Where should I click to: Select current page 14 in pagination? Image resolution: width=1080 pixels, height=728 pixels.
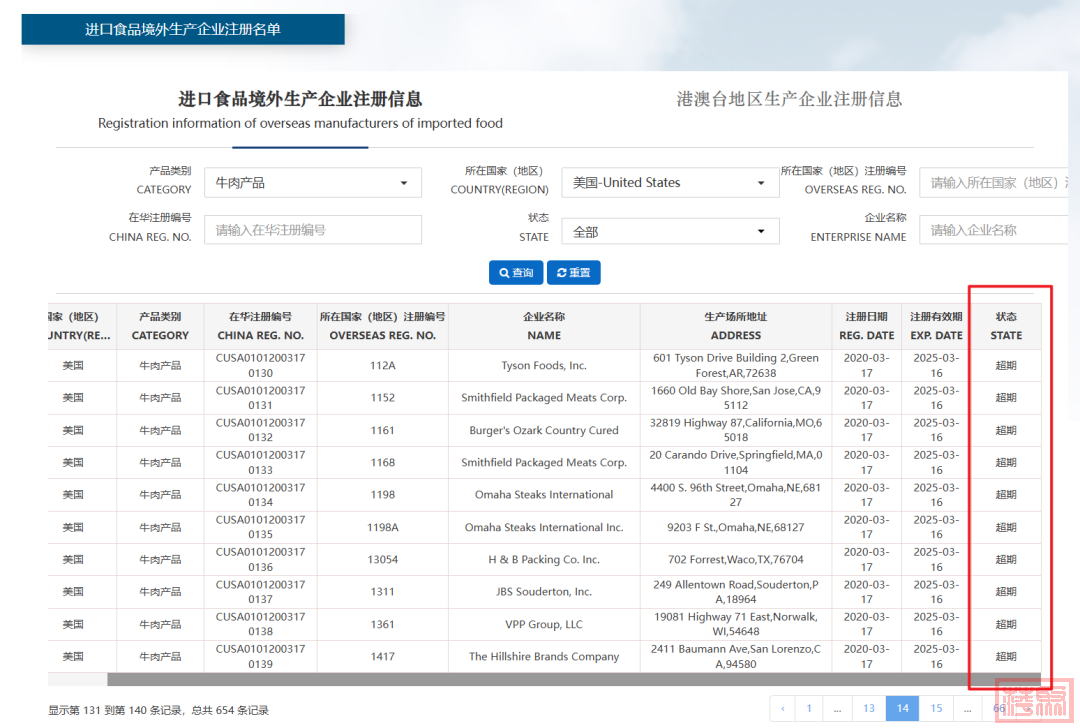coord(902,709)
